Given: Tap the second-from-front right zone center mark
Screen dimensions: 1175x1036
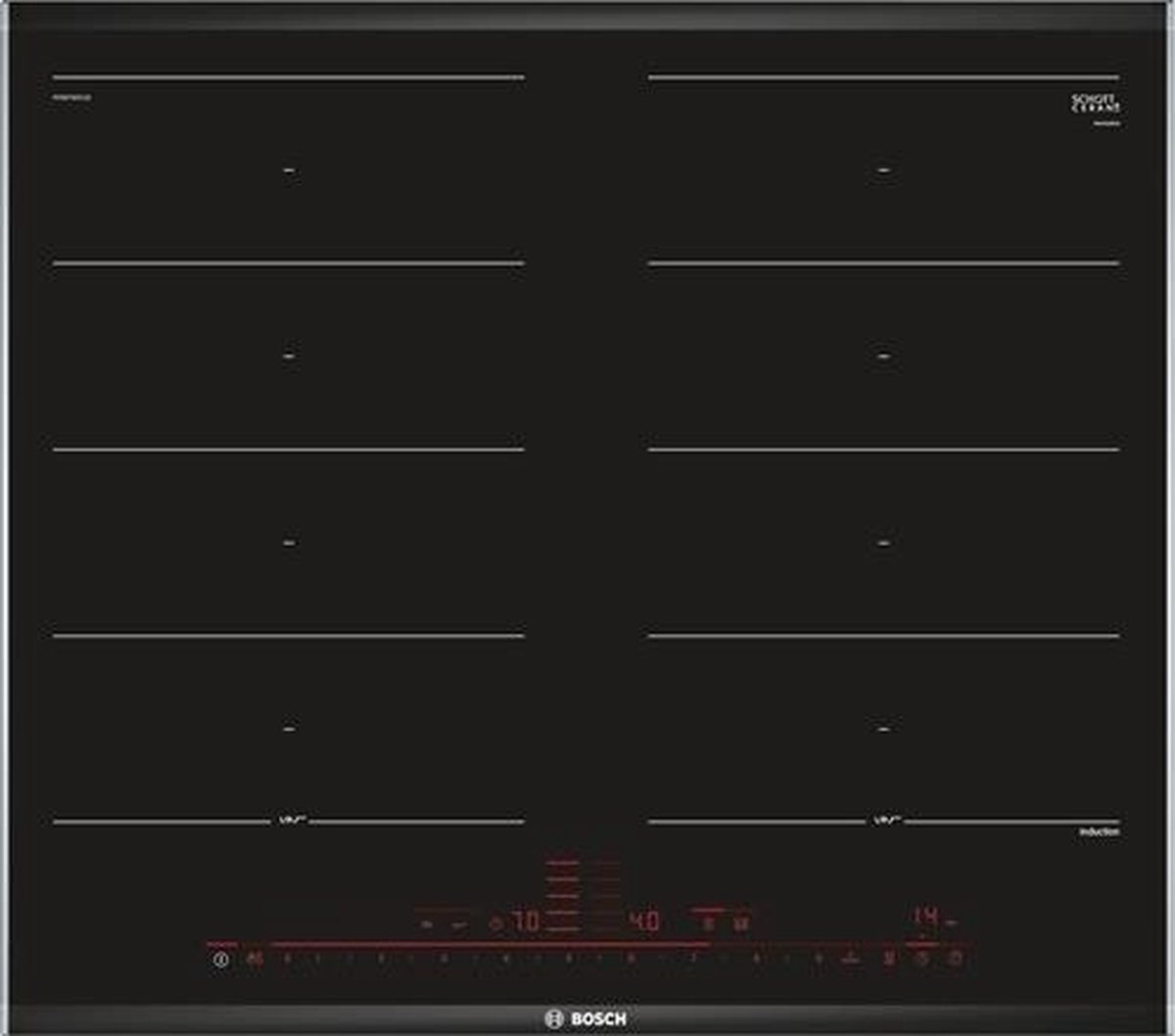Looking at the screenshot, I should [x=884, y=542].
